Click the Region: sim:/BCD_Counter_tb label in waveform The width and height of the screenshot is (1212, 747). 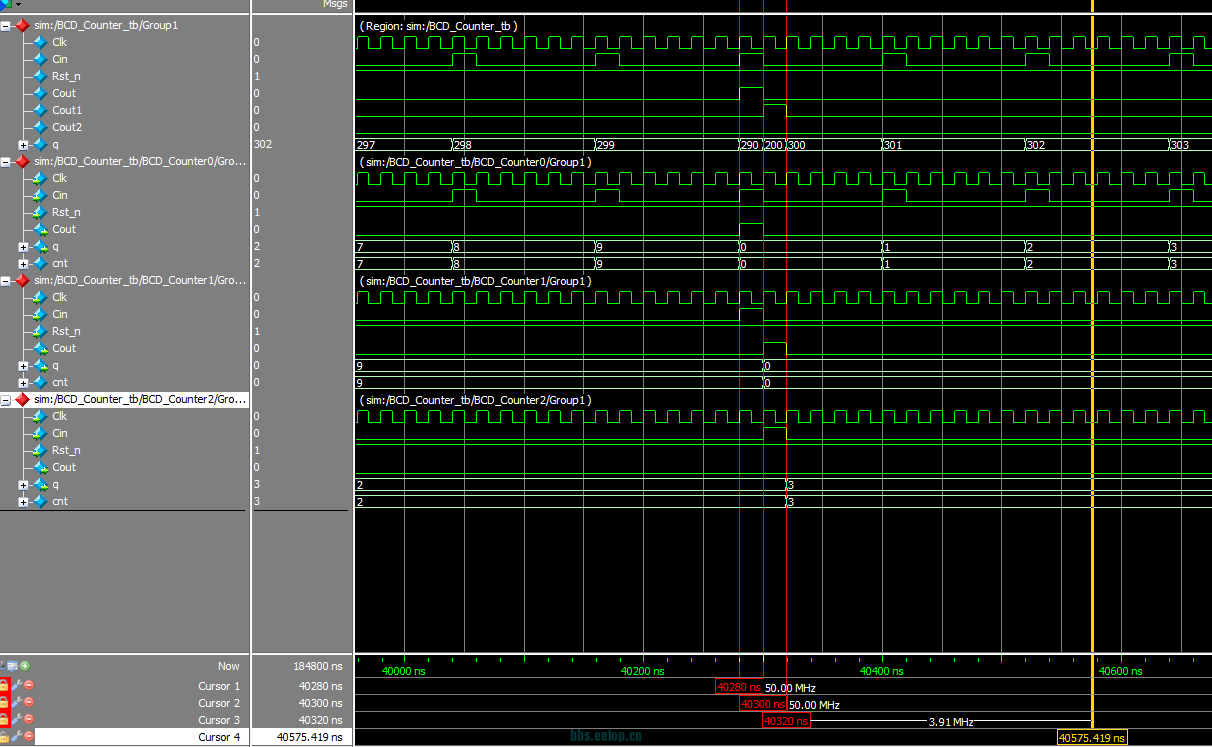[x=438, y=25]
